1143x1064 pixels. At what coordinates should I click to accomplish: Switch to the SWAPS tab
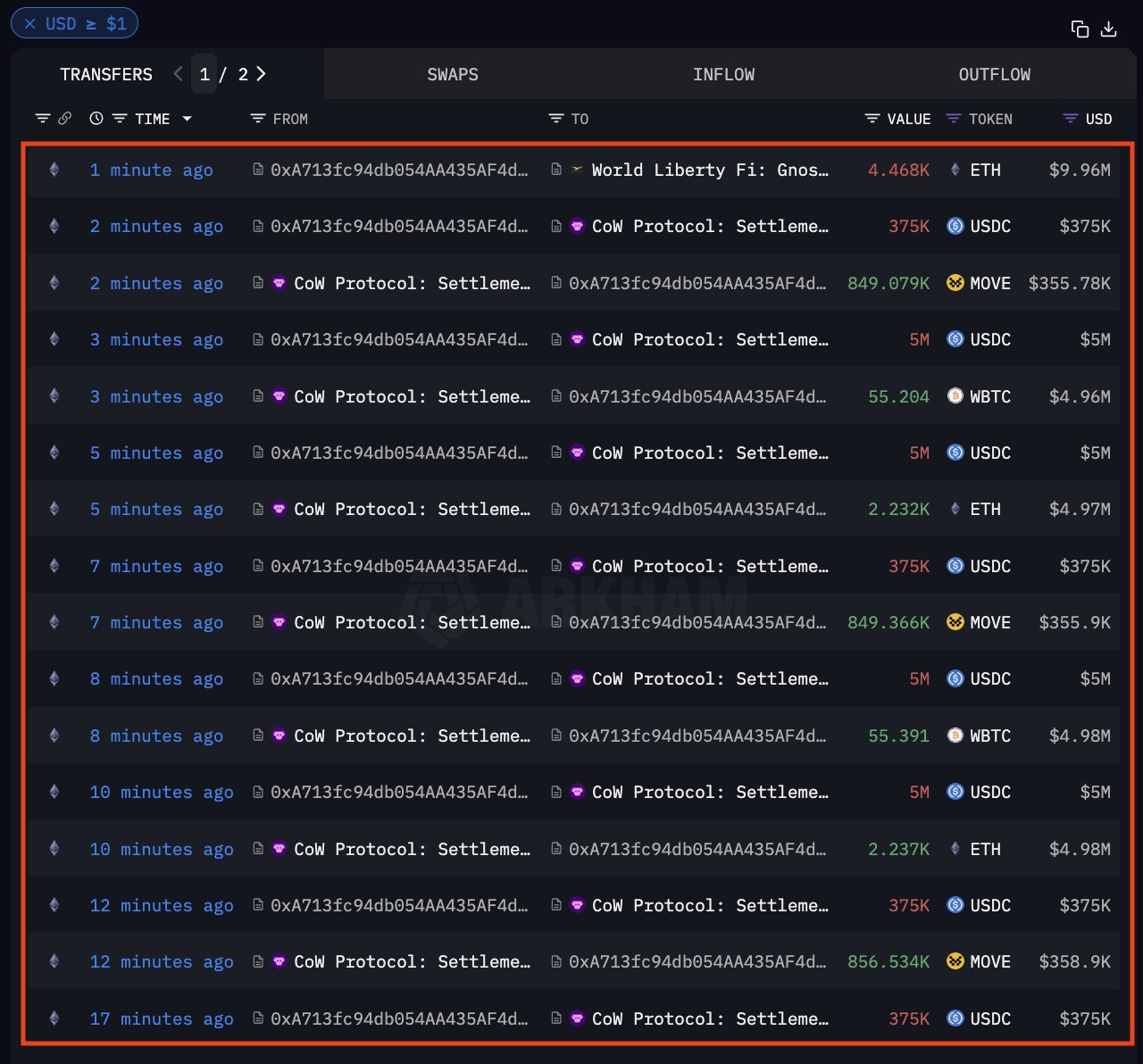point(452,75)
